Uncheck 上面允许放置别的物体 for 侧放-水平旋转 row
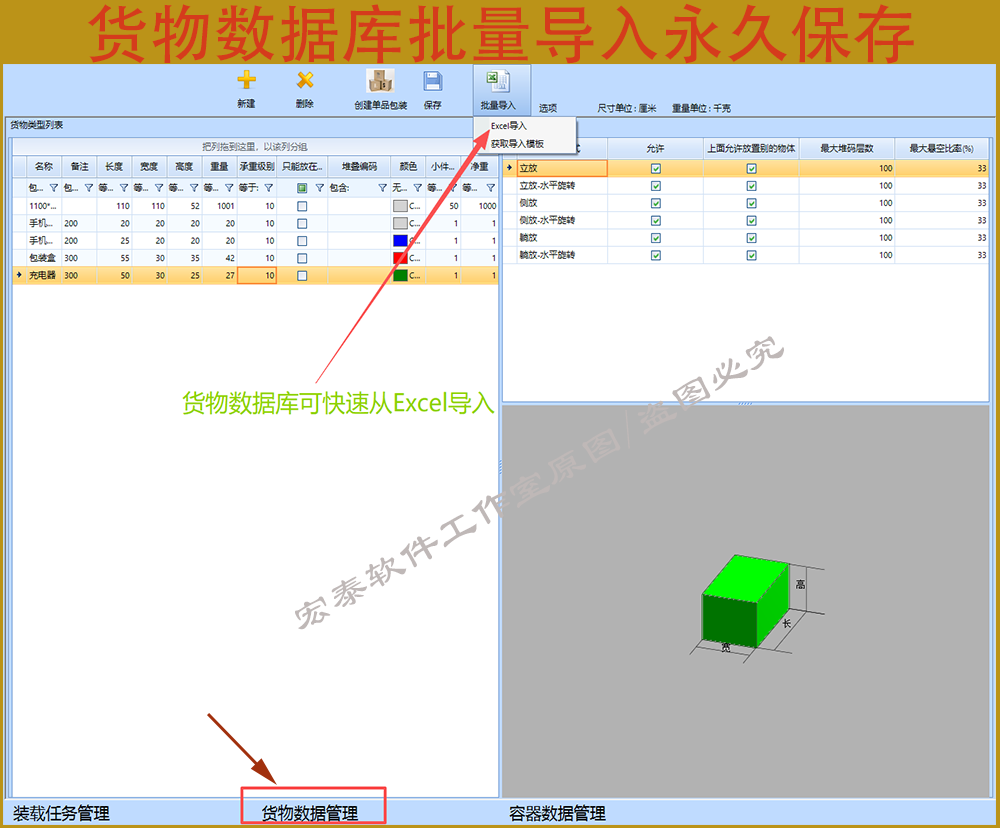 pyautogui.click(x=751, y=220)
